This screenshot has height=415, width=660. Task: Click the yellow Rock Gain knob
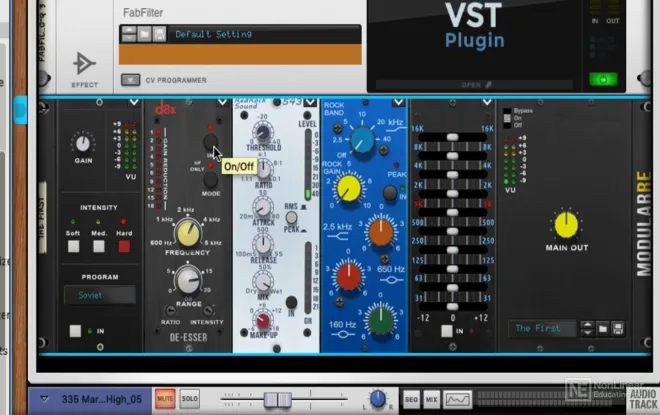point(349,189)
